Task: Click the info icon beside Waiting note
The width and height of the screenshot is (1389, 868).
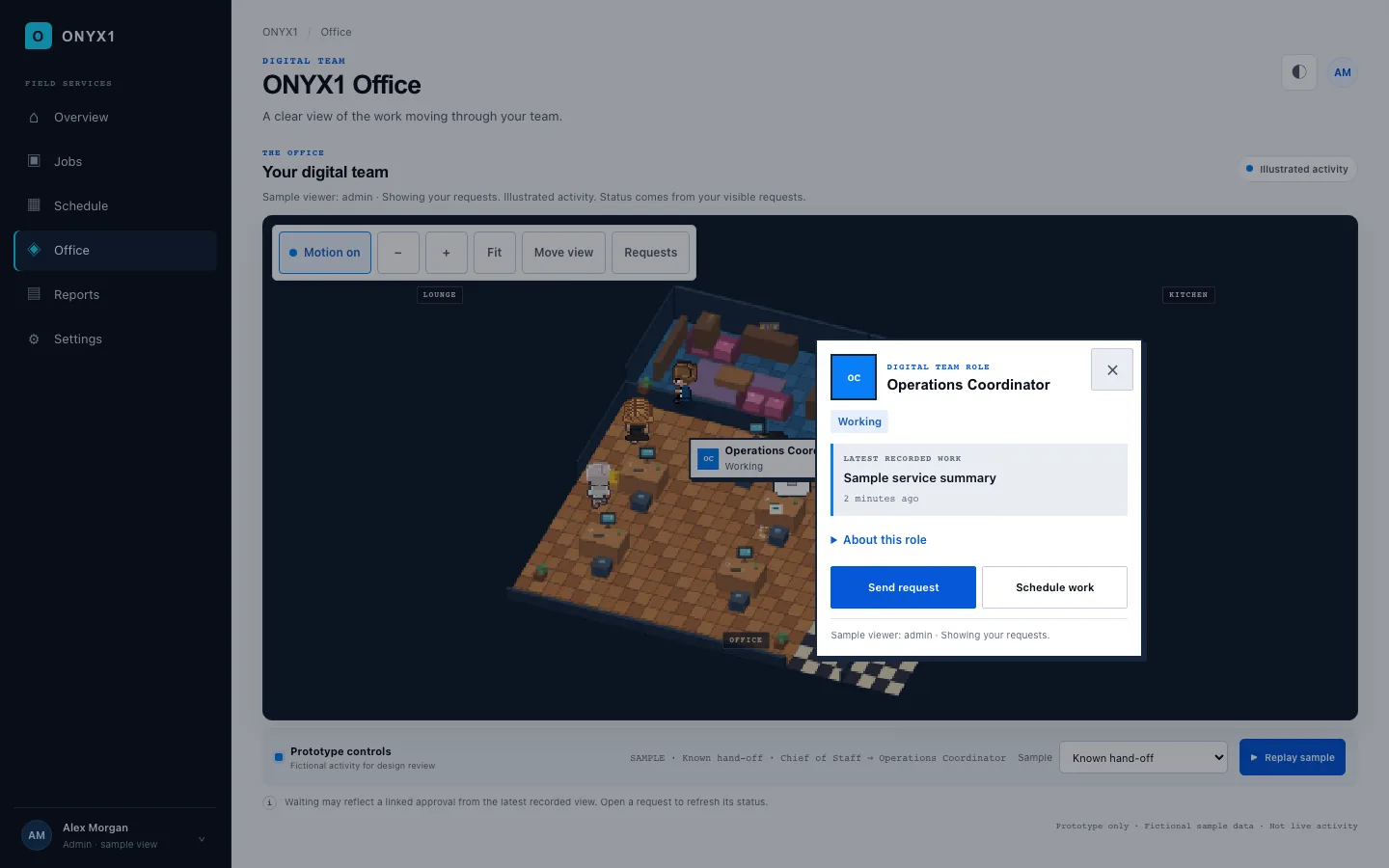Action: point(270,802)
